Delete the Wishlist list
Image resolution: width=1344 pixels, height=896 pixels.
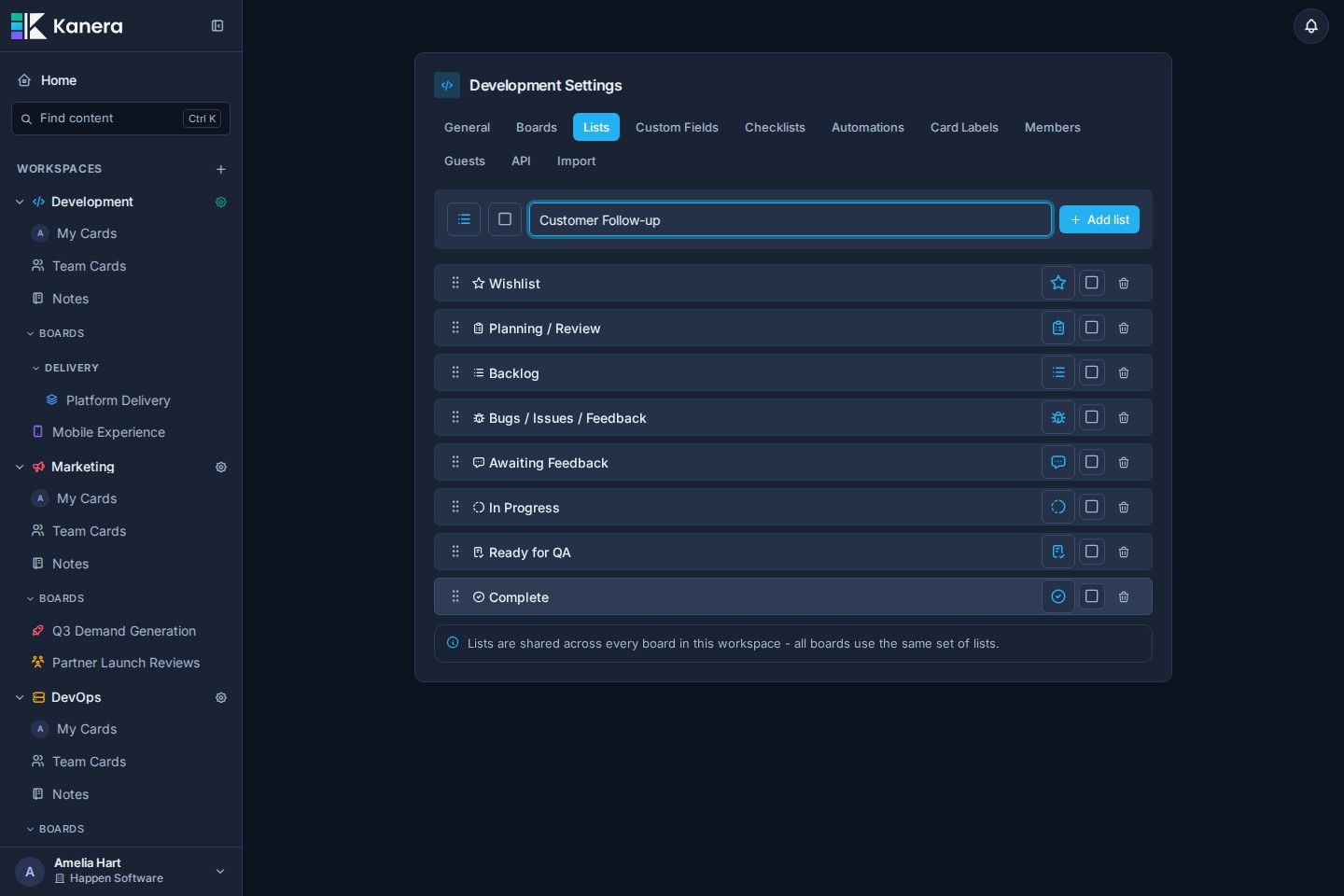[x=1124, y=283]
